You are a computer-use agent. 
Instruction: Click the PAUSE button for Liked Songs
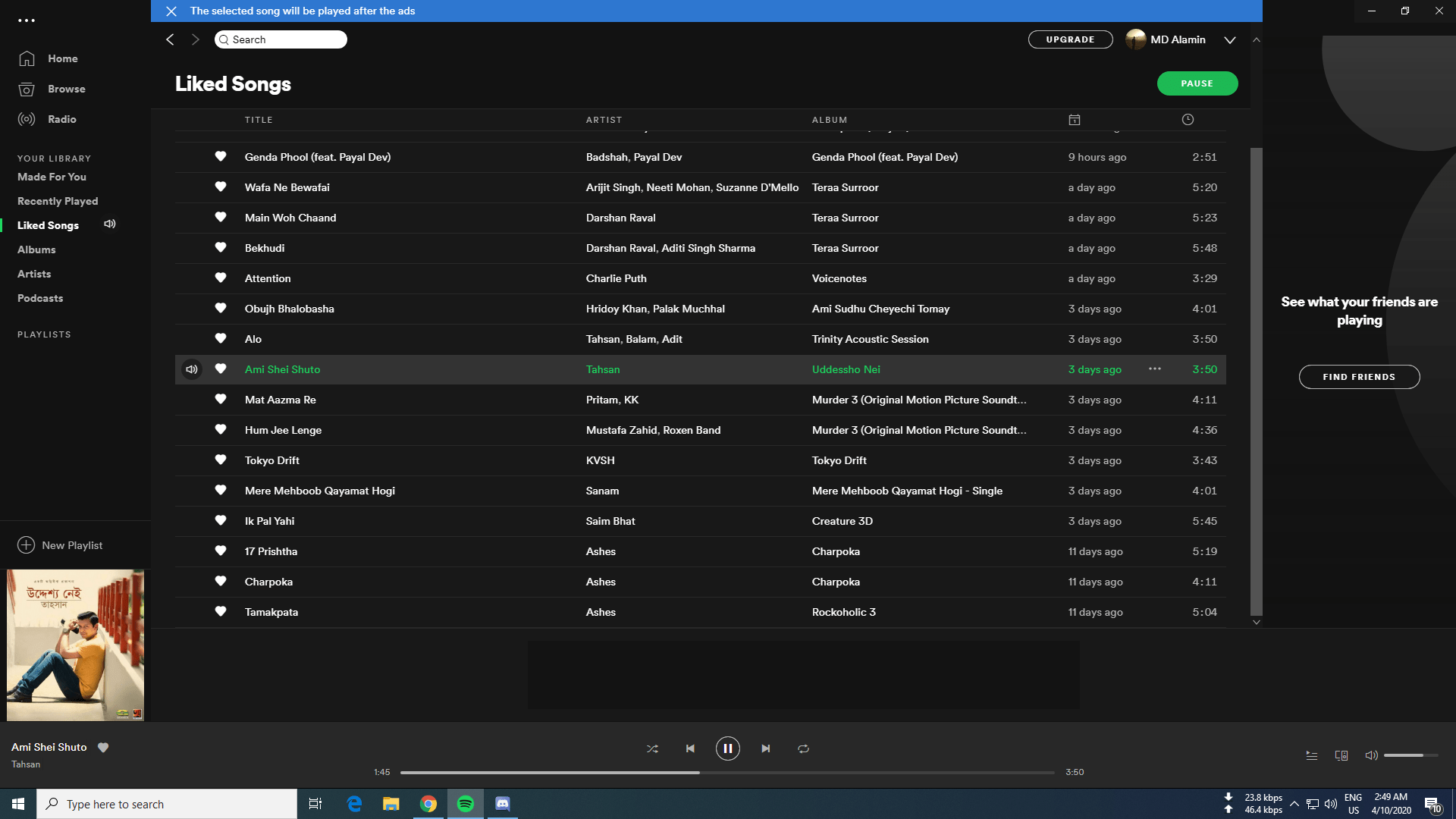[1197, 83]
